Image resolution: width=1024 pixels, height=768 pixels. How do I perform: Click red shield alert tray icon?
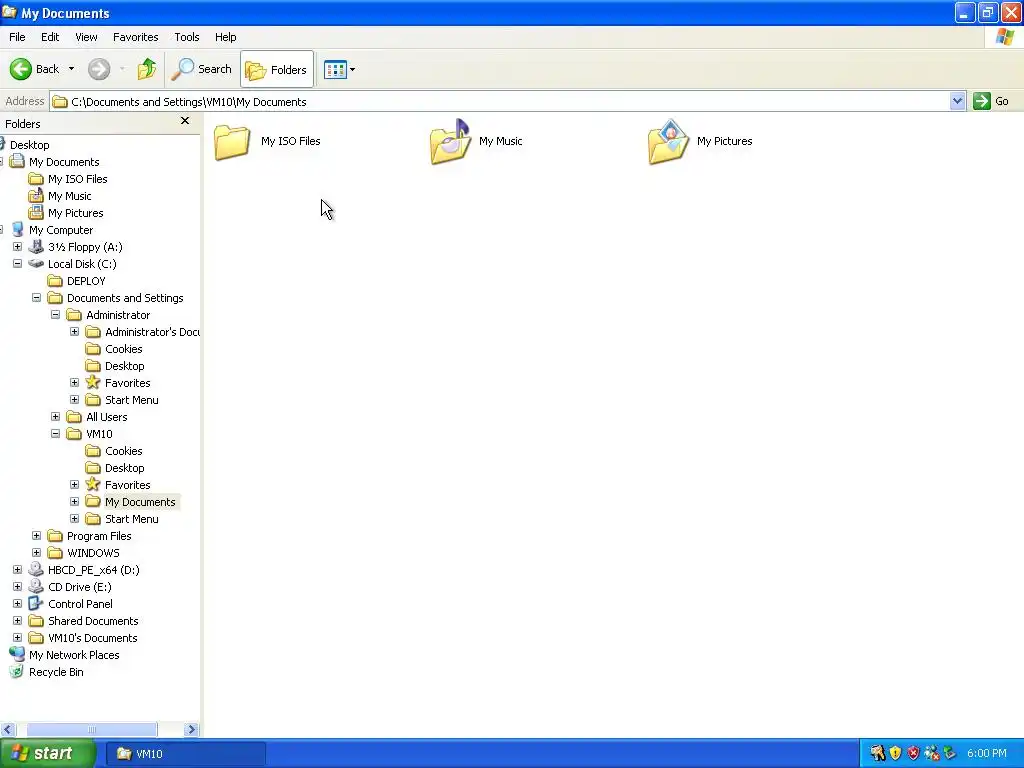[913, 754]
